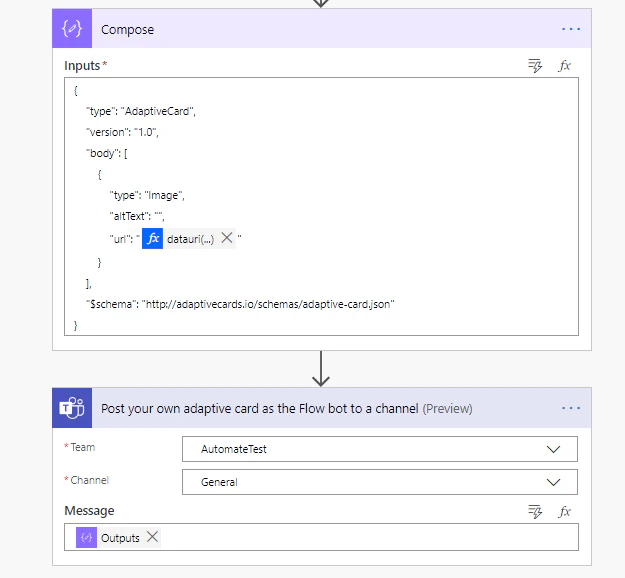
Task: Open expression editor fx for Inputs
Action: 564,66
